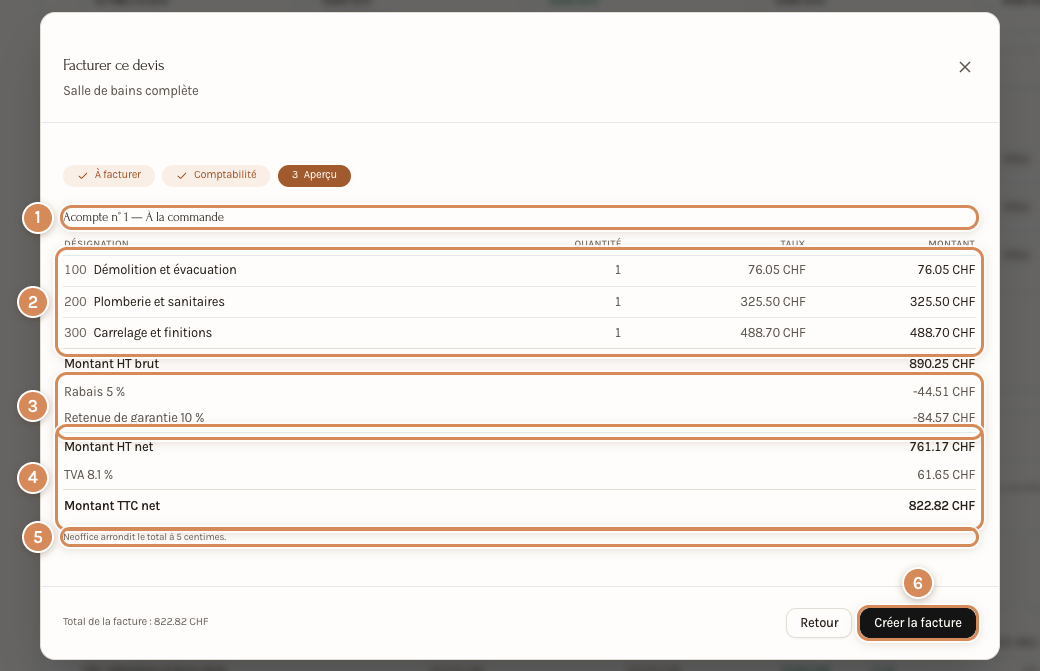
Task: Select the Démolition et évacuation row
Action: click(x=519, y=270)
